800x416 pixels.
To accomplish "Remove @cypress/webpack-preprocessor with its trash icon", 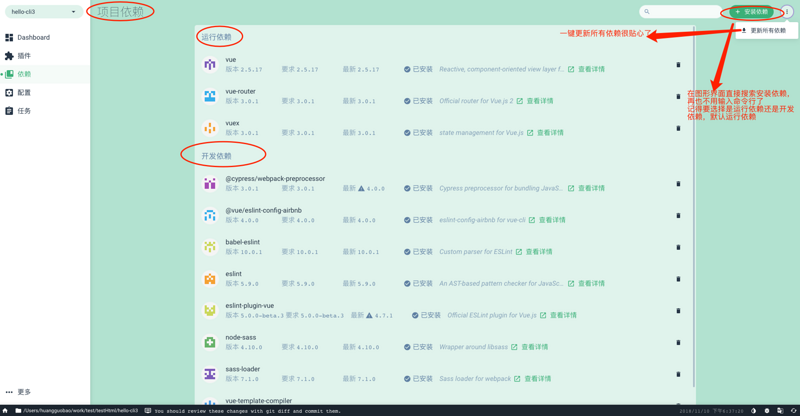I will [678, 184].
